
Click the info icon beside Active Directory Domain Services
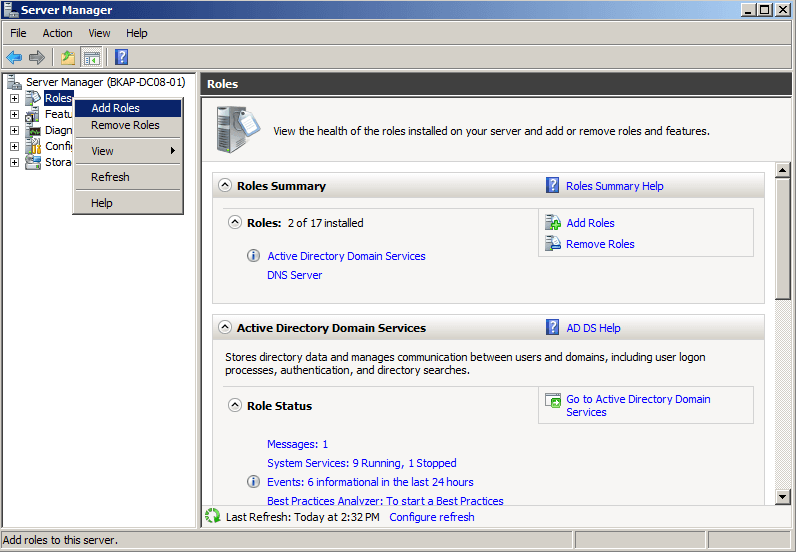click(x=253, y=255)
